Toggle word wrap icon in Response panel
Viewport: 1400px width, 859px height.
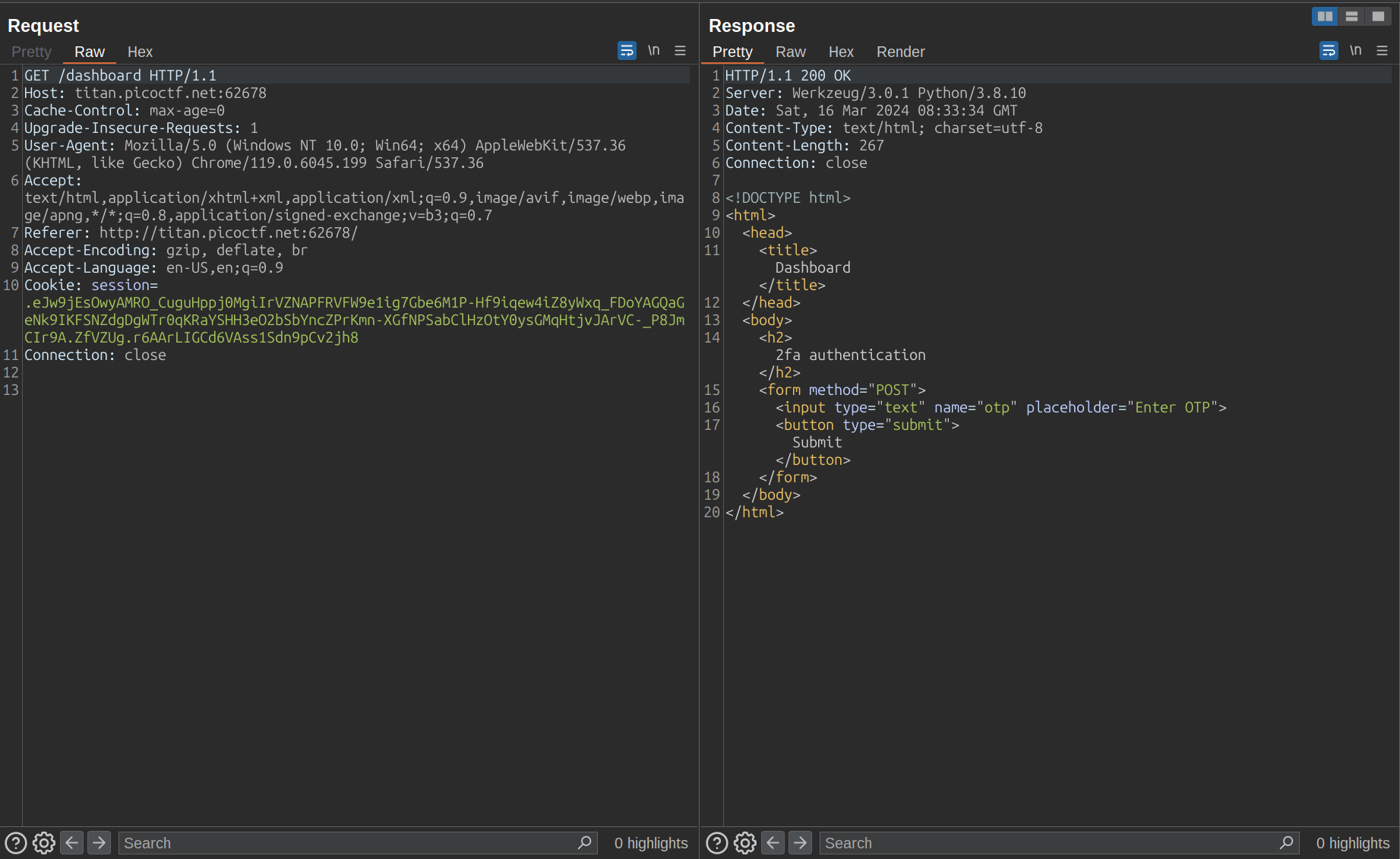[x=1329, y=51]
